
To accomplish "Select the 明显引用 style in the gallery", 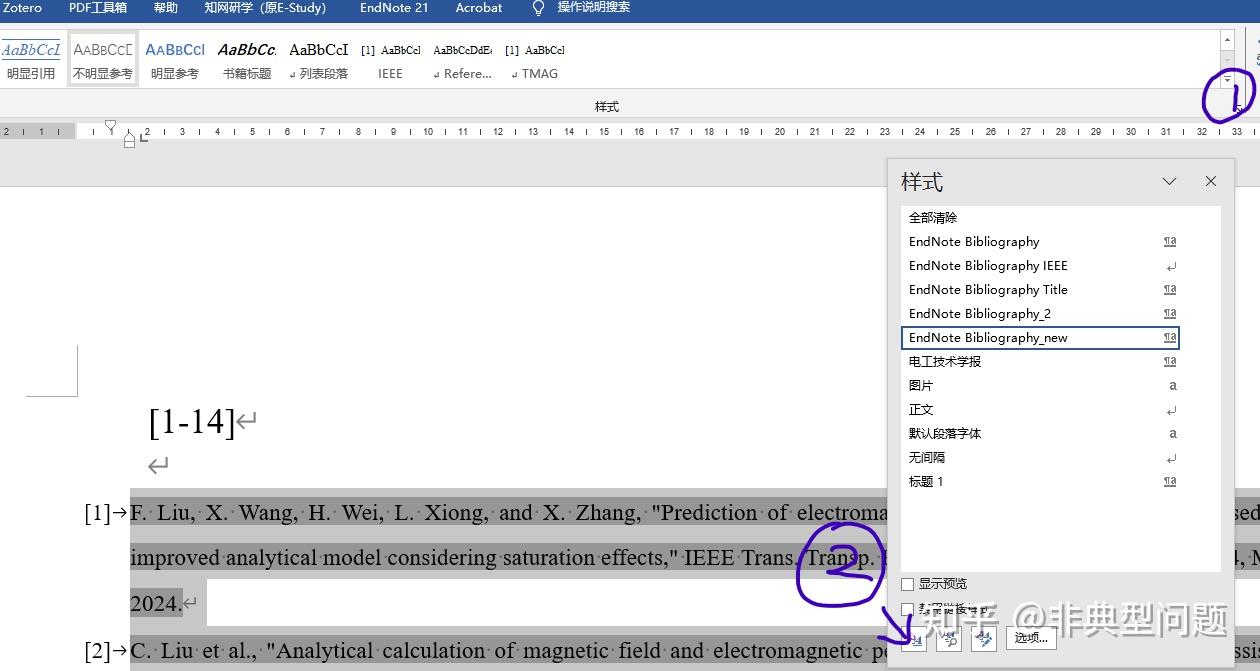I will (31, 58).
